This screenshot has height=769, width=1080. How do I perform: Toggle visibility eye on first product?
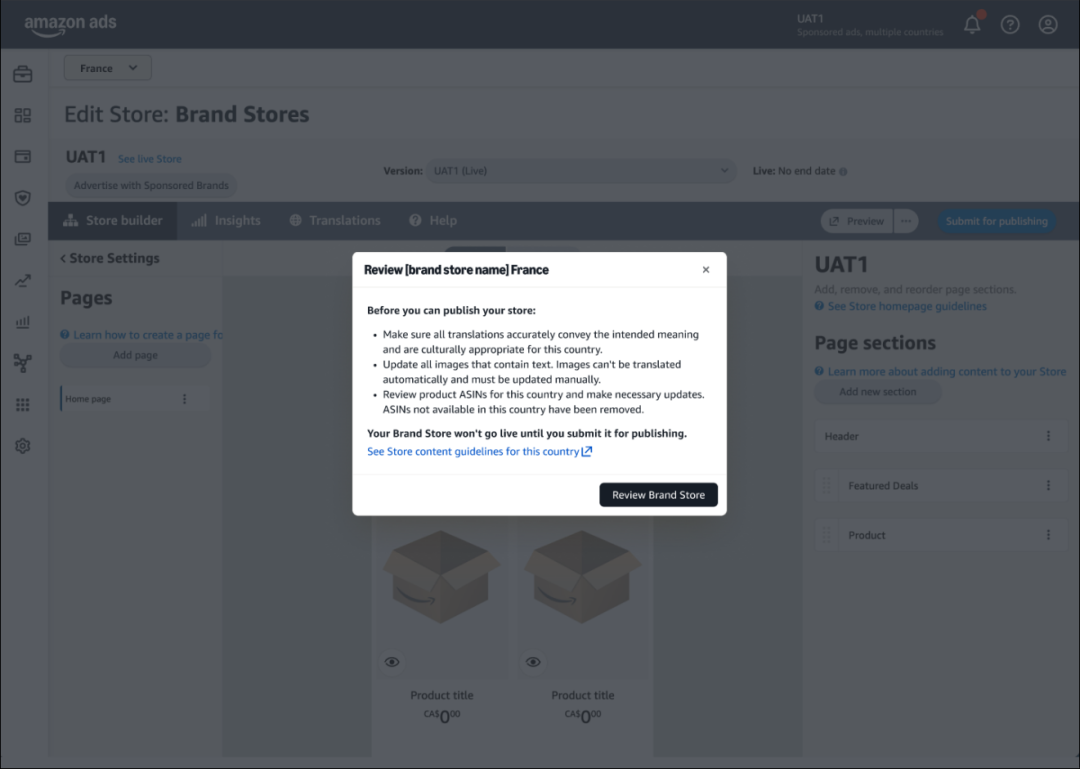pos(392,661)
